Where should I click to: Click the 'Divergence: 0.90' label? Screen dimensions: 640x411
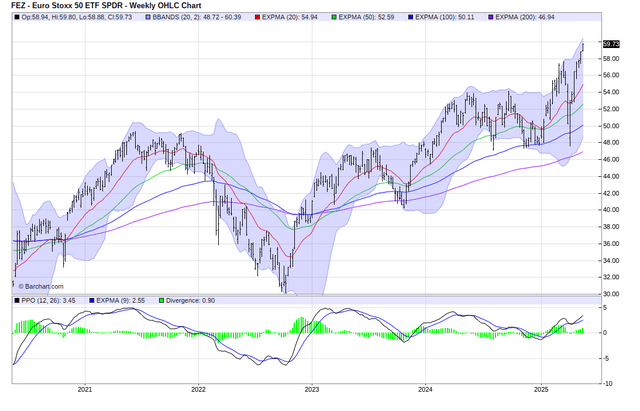point(190,300)
